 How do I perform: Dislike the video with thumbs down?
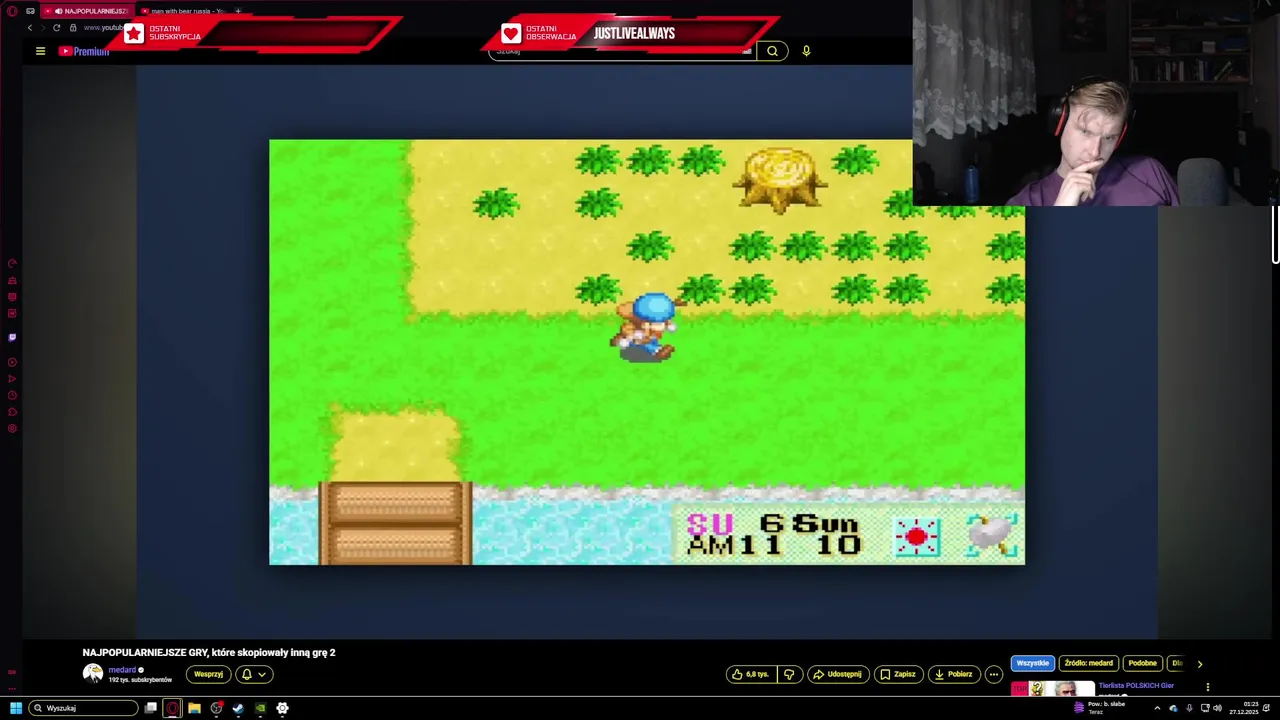coord(789,674)
